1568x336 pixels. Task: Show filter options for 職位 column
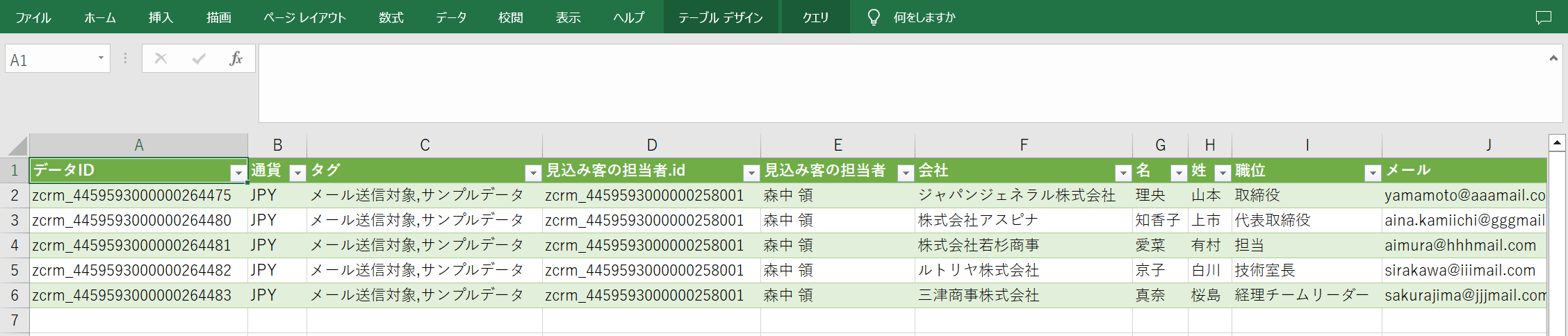1373,172
